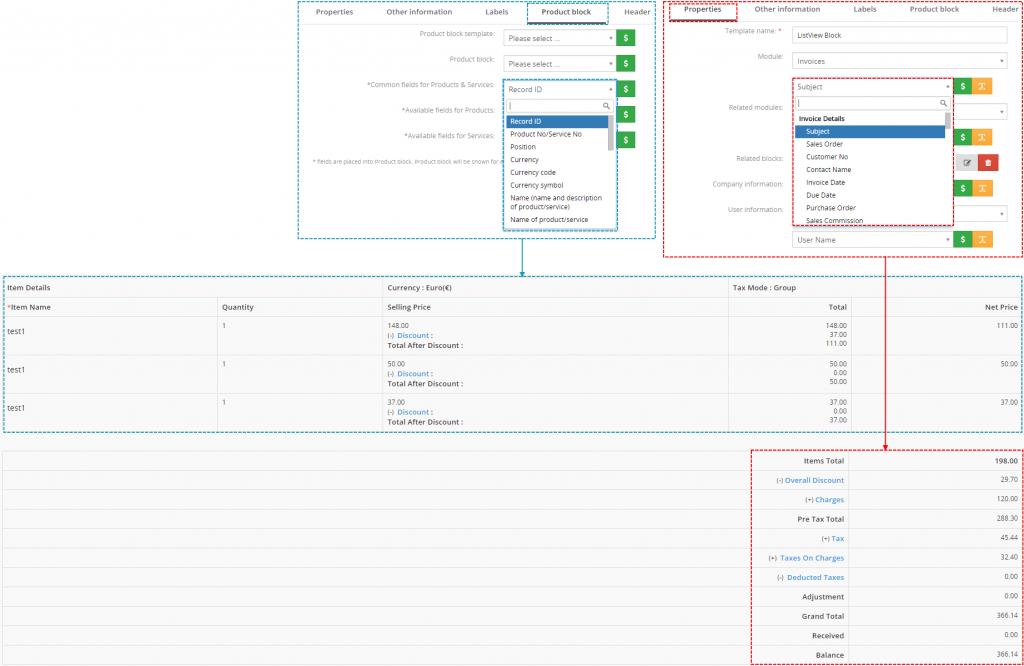Screen dimensions: 1024x666
Task: Open the Taxes On Charges link
Action: [x=811, y=558]
